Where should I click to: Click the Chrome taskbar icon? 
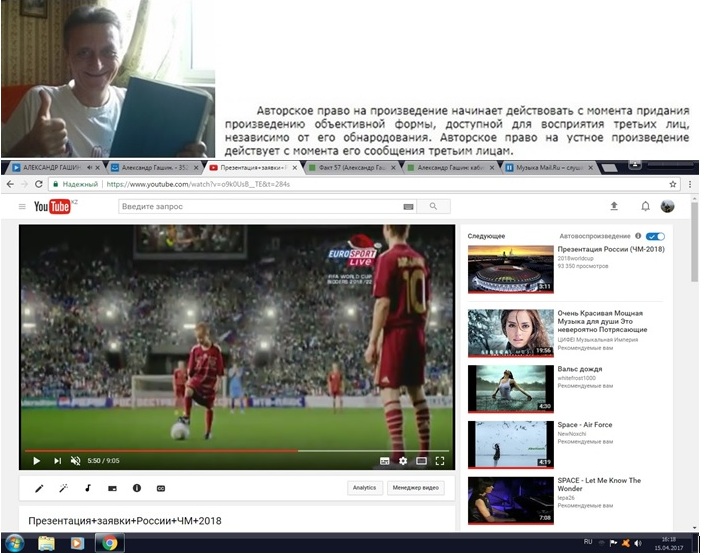click(110, 543)
